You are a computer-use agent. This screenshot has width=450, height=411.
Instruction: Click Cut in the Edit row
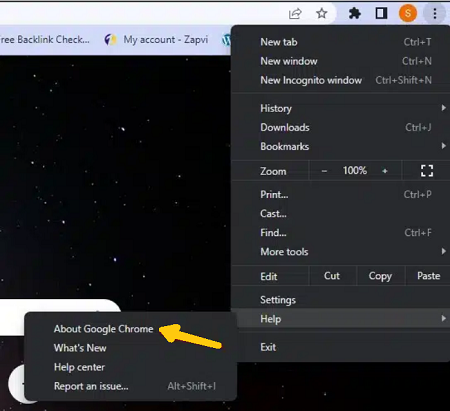332,276
